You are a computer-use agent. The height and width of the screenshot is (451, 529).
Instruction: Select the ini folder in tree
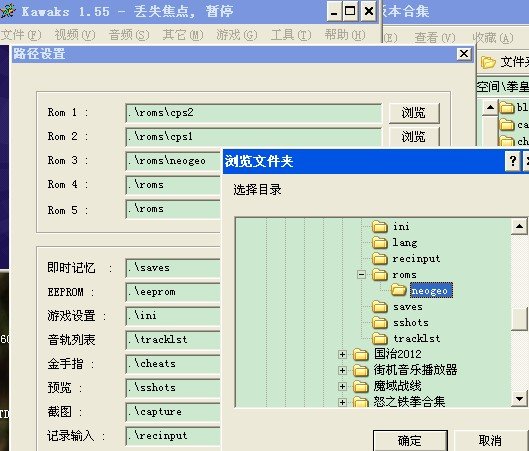point(401,227)
